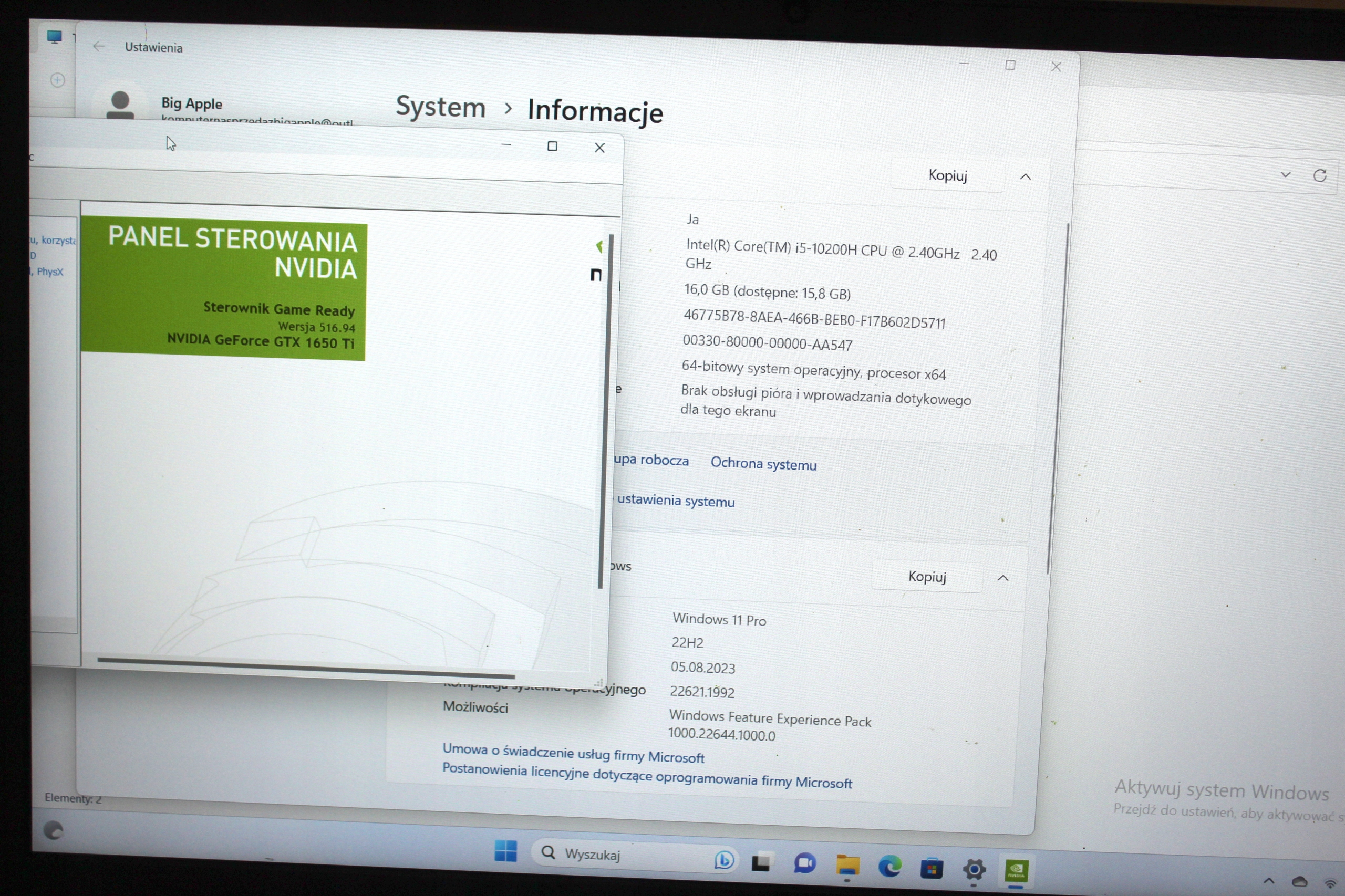The height and width of the screenshot is (896, 1345).
Task: Select the PhysX item in NVIDIA tree
Action: click(x=50, y=272)
